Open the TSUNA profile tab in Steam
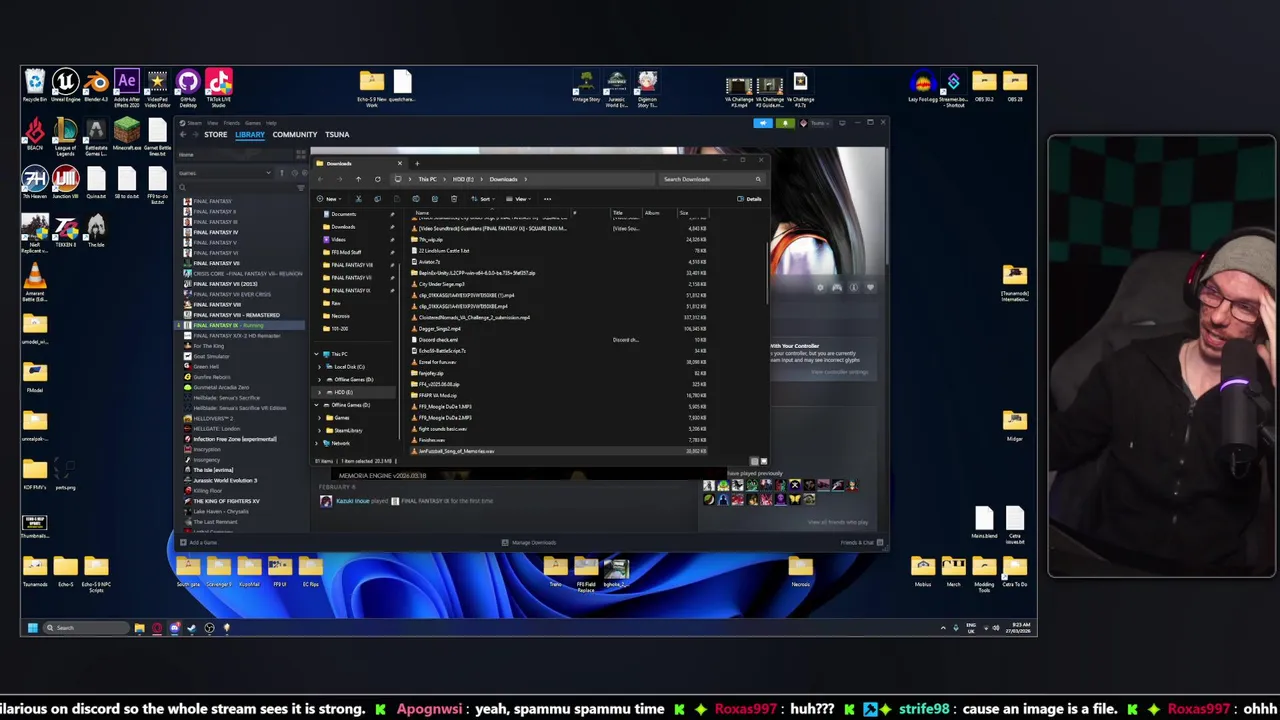Viewport: 1280px width, 720px height. (337, 134)
